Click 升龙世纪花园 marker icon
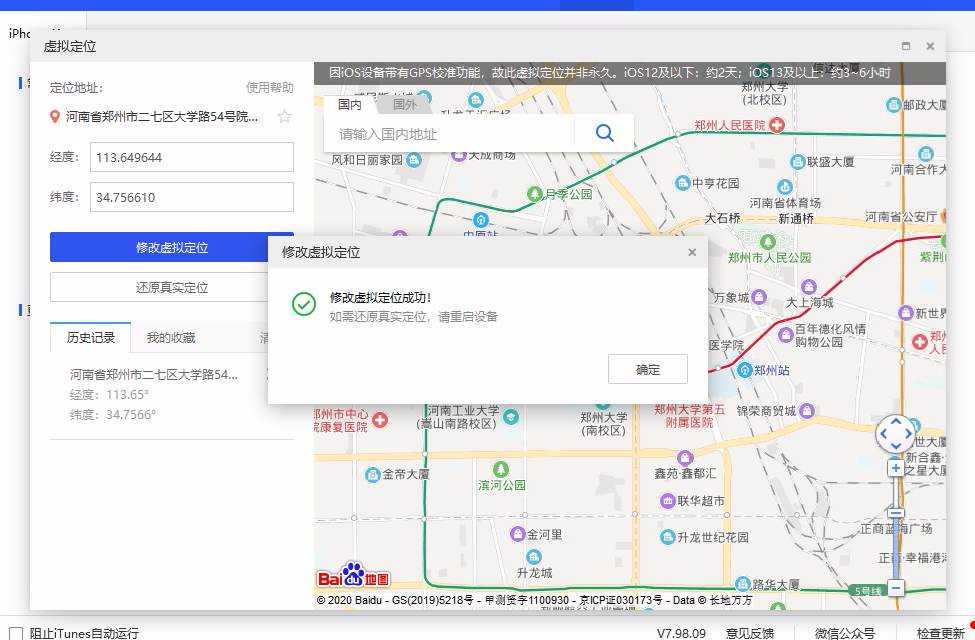Viewport: 975px width, 640px height. pos(668,536)
